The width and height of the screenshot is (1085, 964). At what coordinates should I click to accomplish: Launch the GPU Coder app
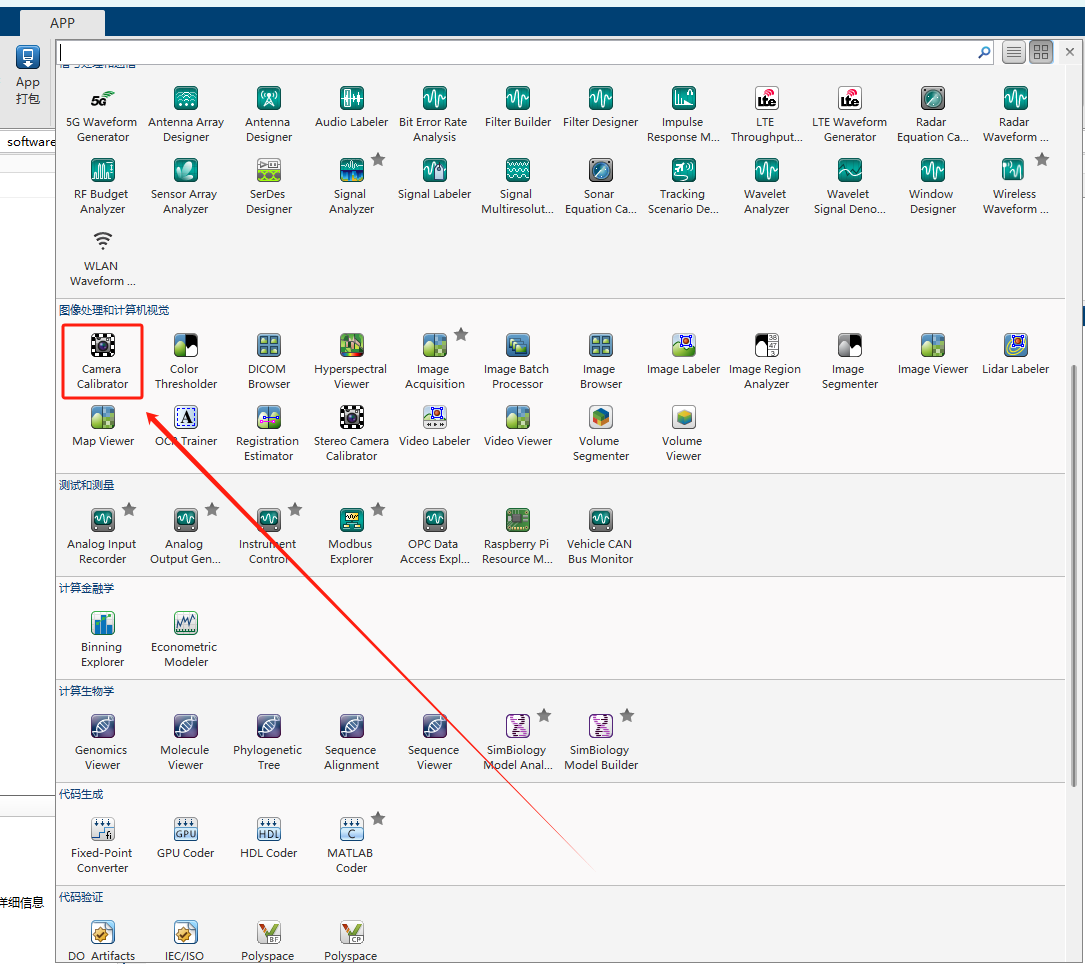(185, 839)
